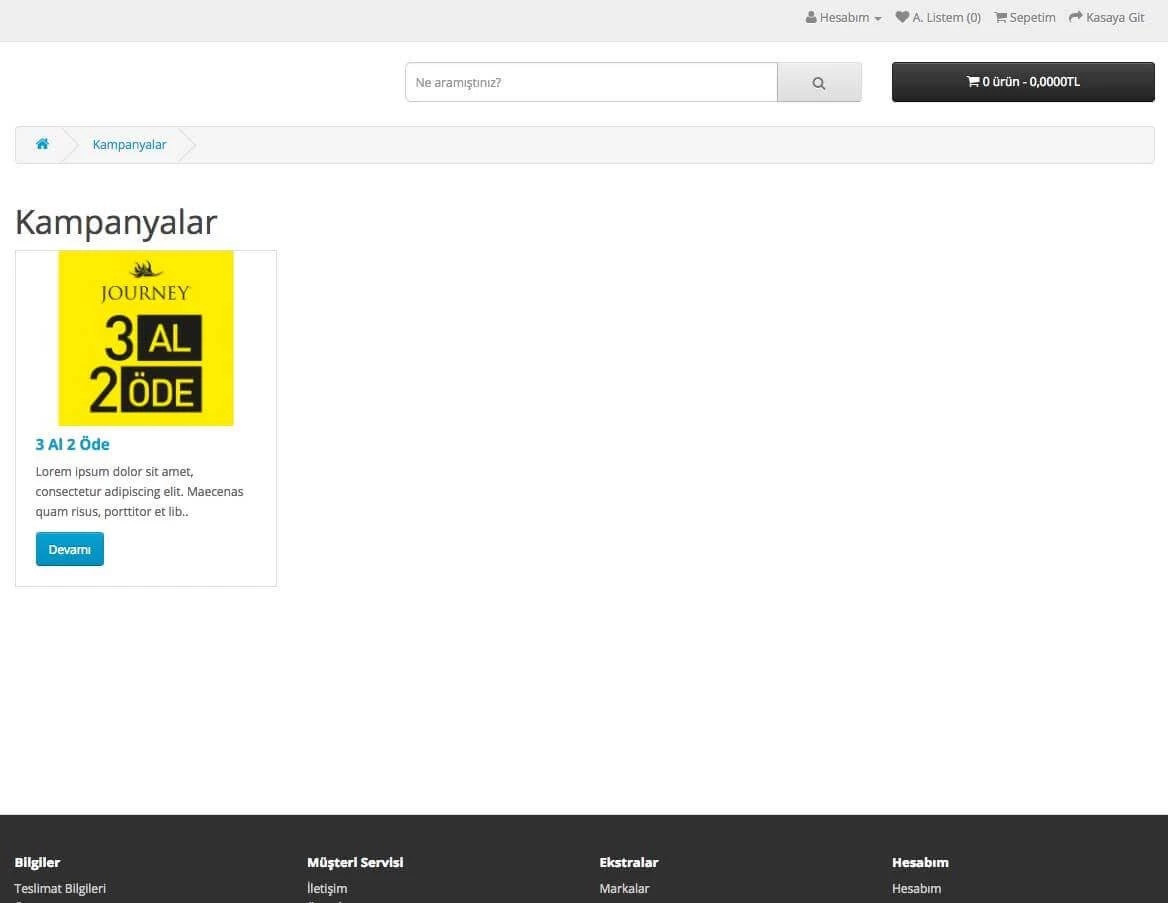
Task: Click the cart icon beside Sepetim
Action: [x=1000, y=17]
